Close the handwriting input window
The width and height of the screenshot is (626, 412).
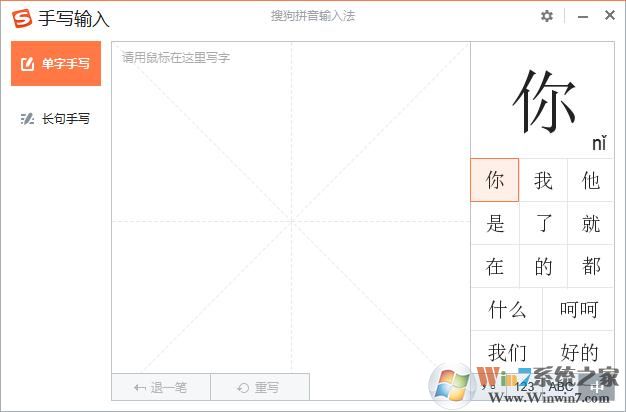click(610, 16)
